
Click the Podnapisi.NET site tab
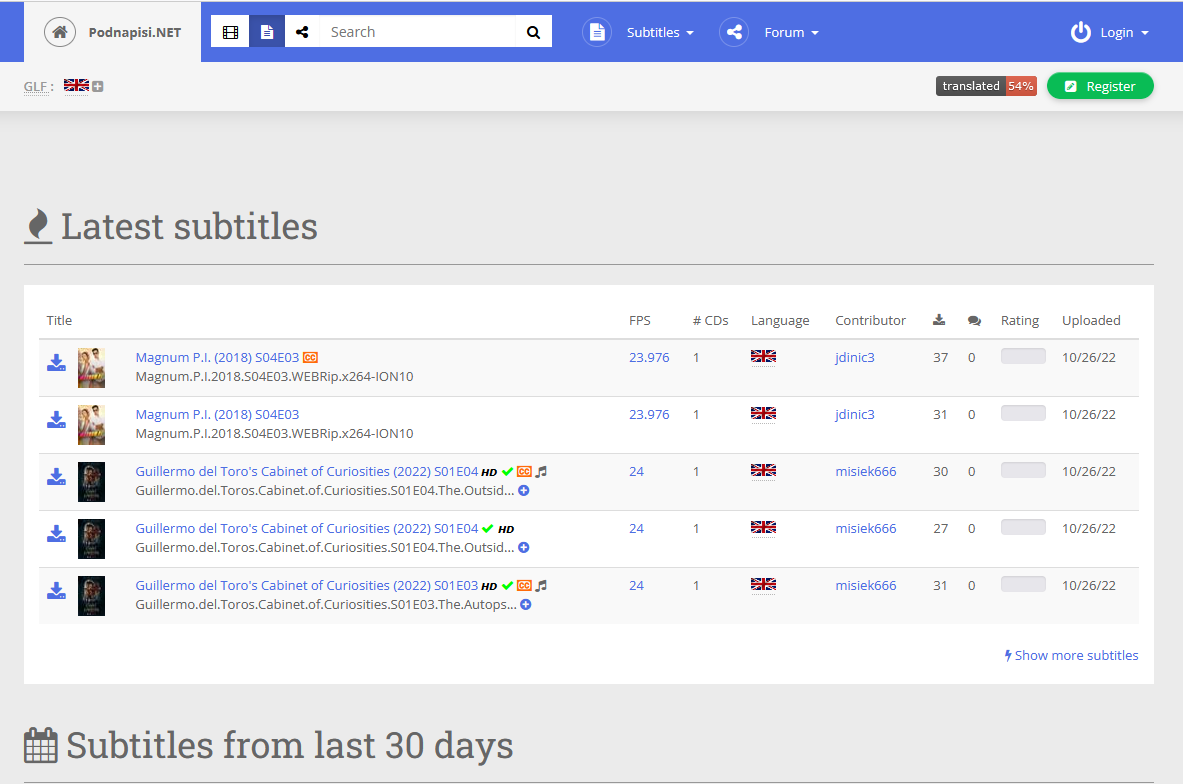(x=112, y=32)
